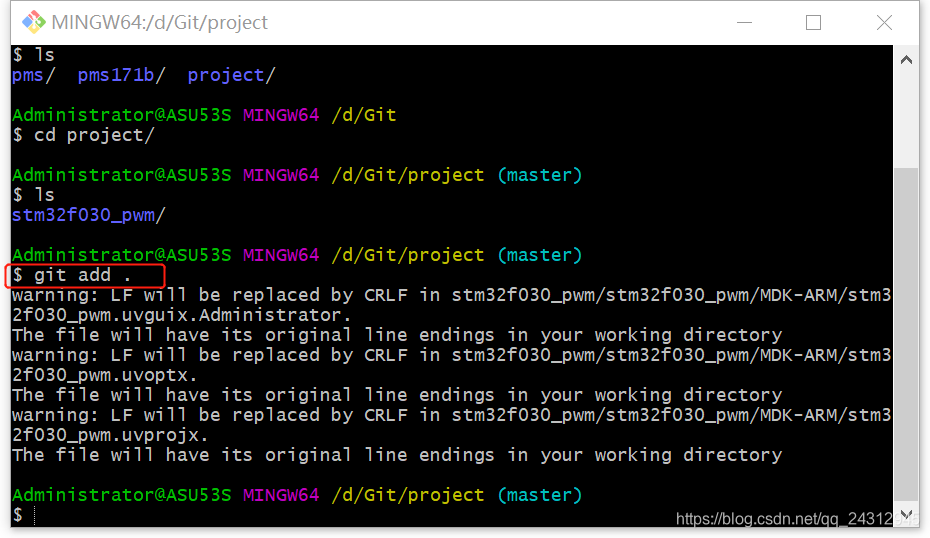This screenshot has width=930, height=538.
Task: Click the first '$ ls' command at top
Action: (x=34, y=55)
